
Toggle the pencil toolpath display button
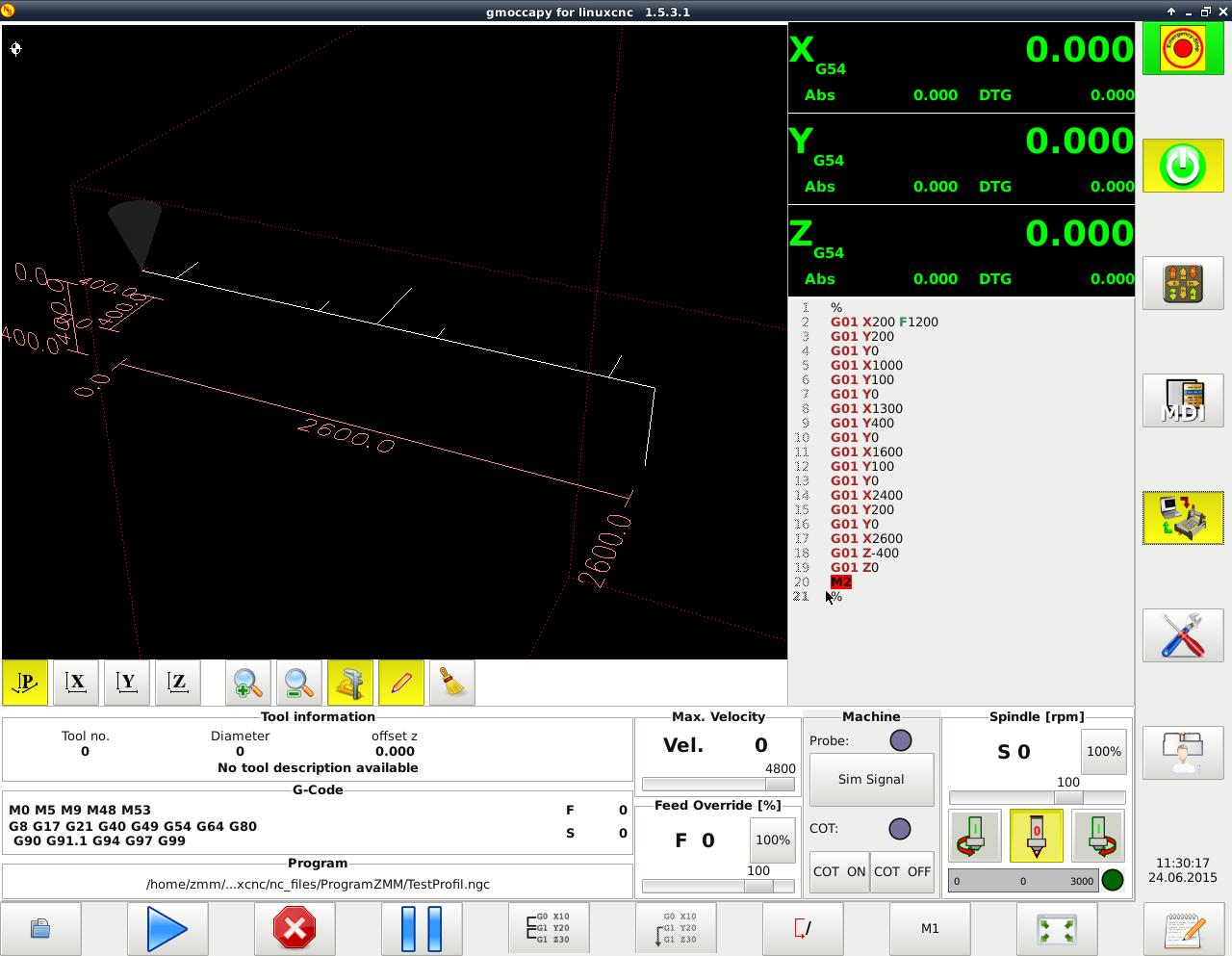click(x=400, y=683)
